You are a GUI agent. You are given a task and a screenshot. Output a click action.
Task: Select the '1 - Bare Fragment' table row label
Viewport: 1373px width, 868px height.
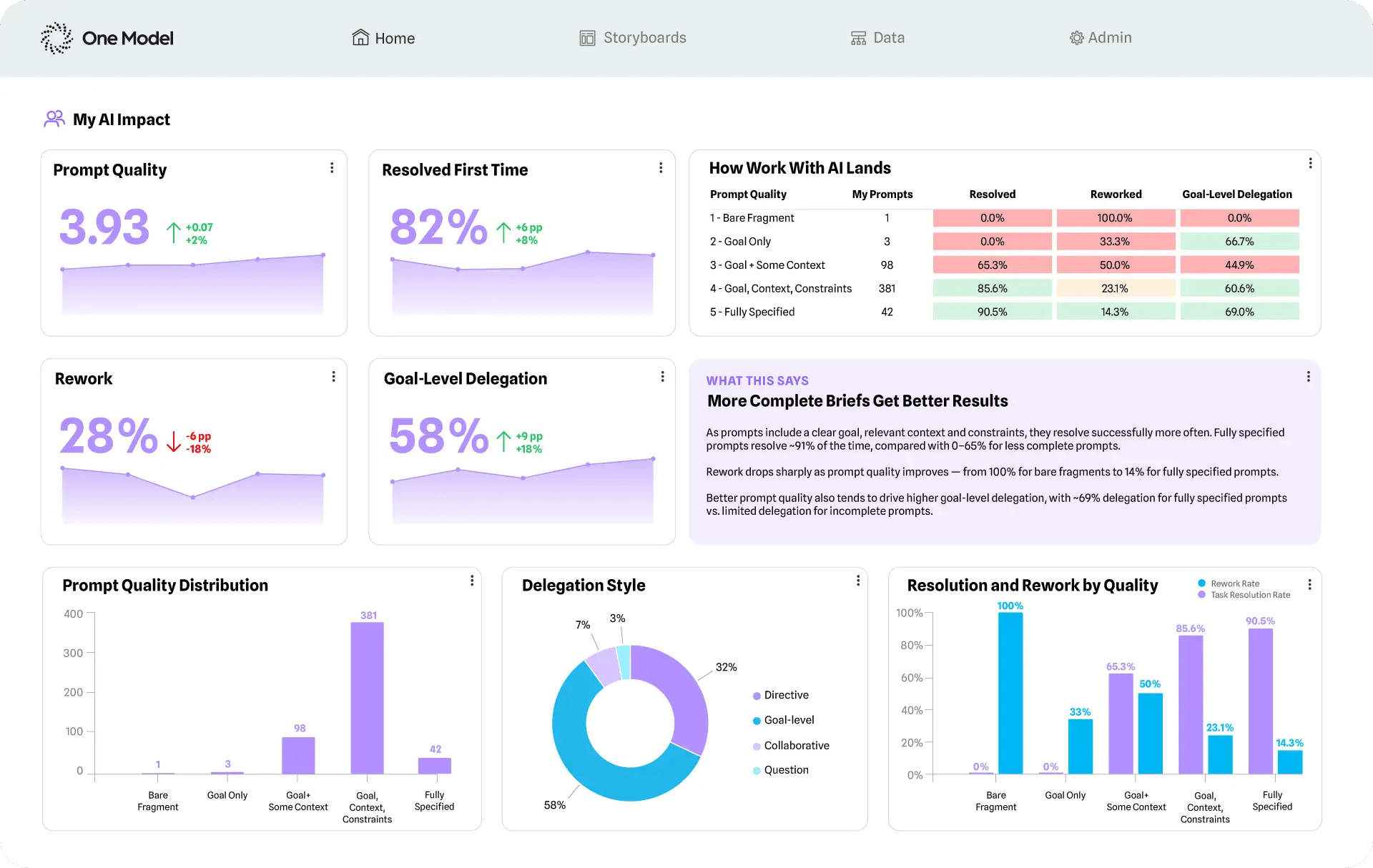pos(752,218)
